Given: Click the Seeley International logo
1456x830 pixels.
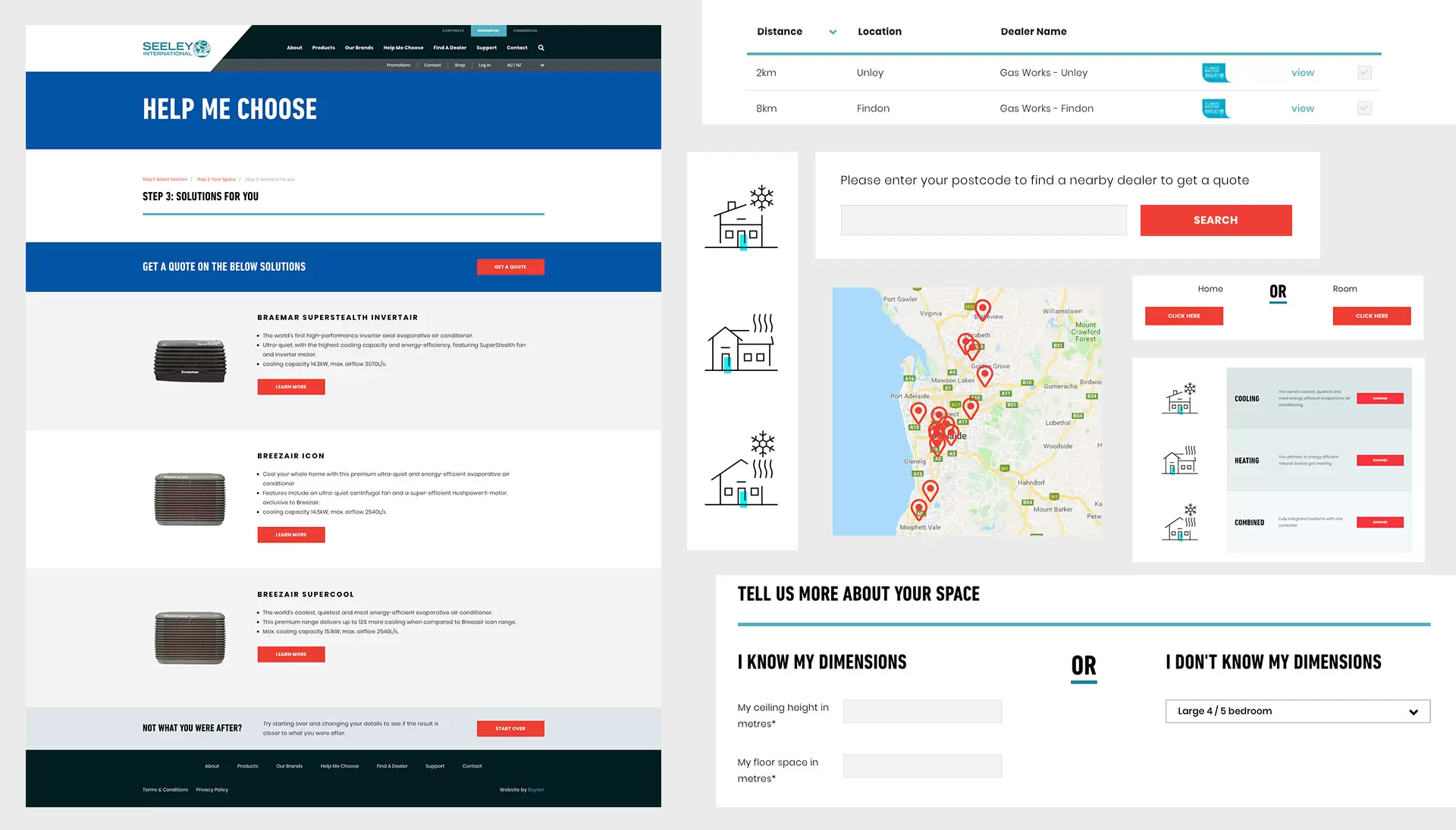Looking at the screenshot, I should (177, 49).
